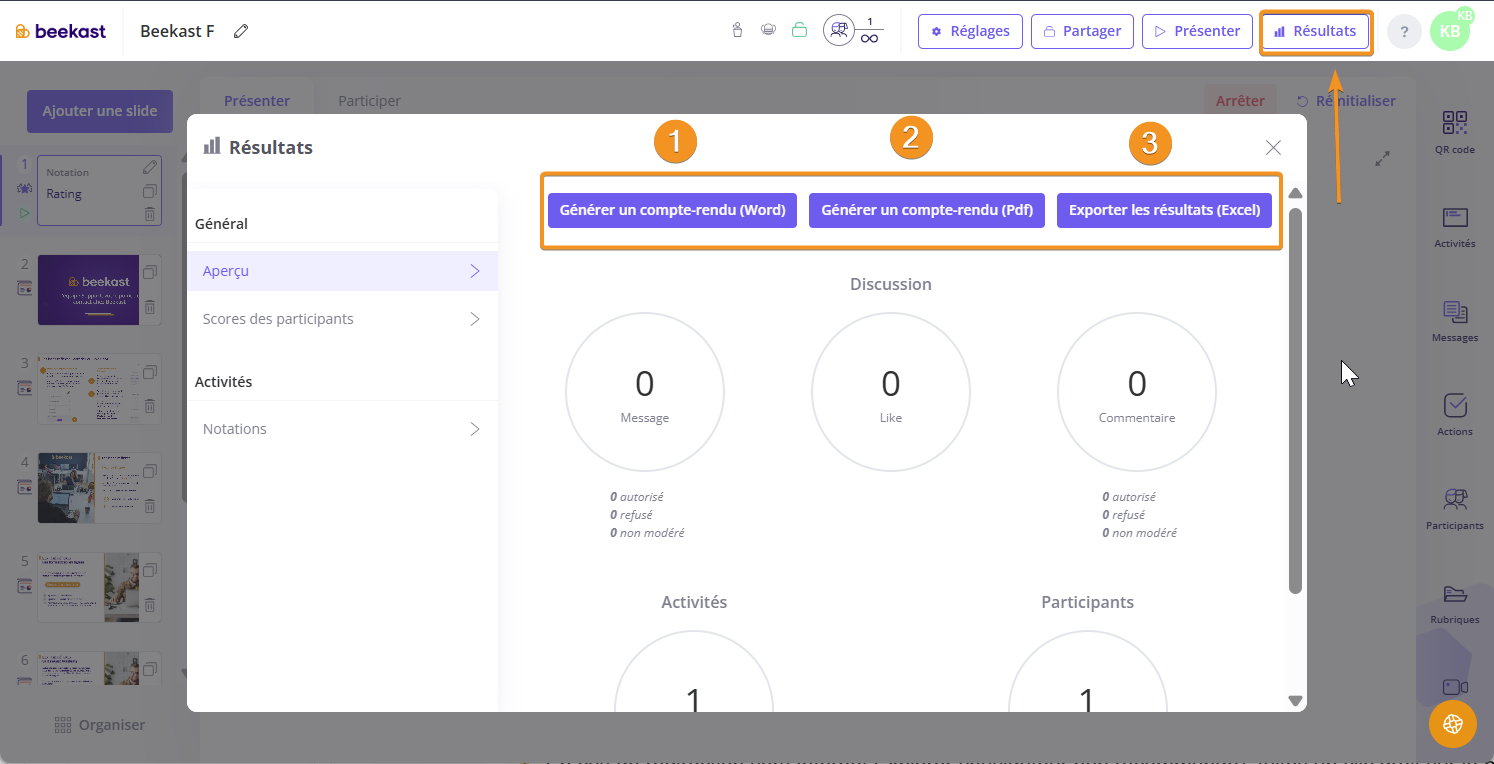Viewport: 1494px width, 764px height.
Task: Click the Partager button
Action: [x=1082, y=31]
